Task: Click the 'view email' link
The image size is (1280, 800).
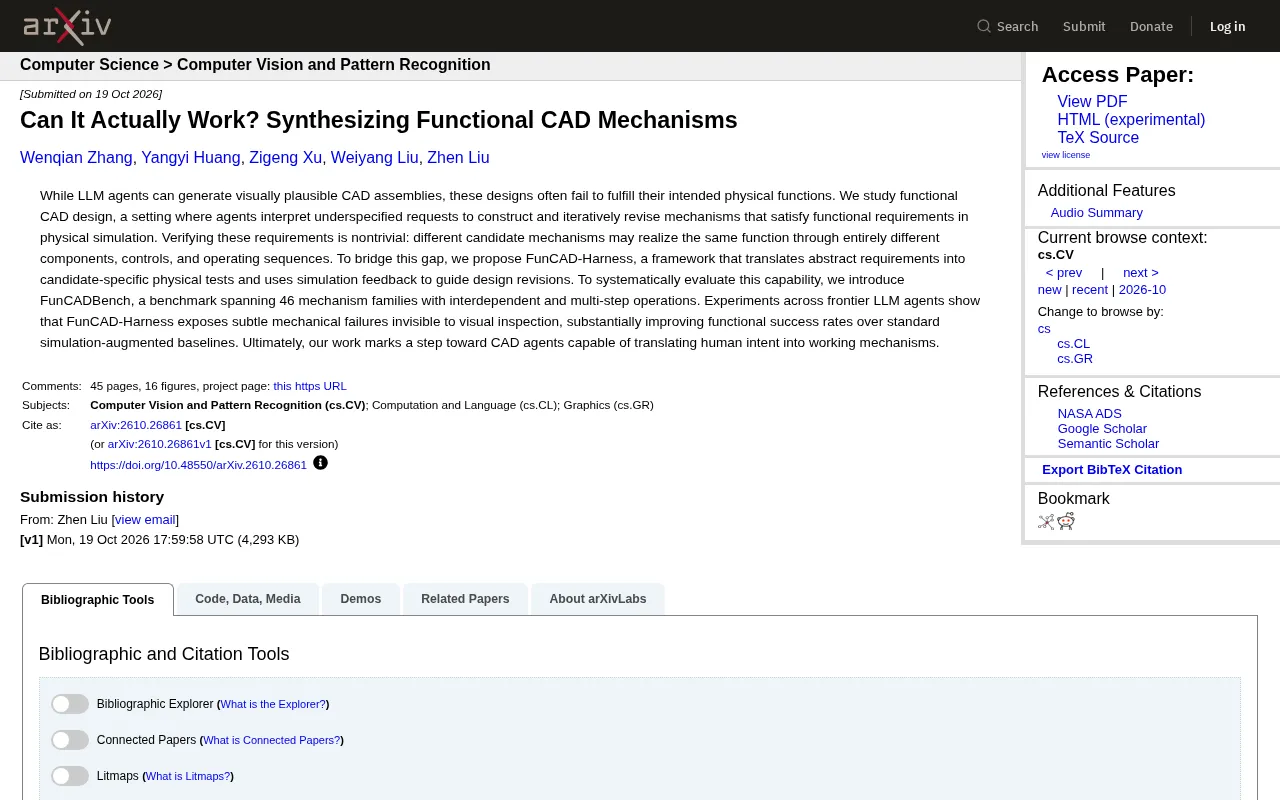Action: coord(145,520)
